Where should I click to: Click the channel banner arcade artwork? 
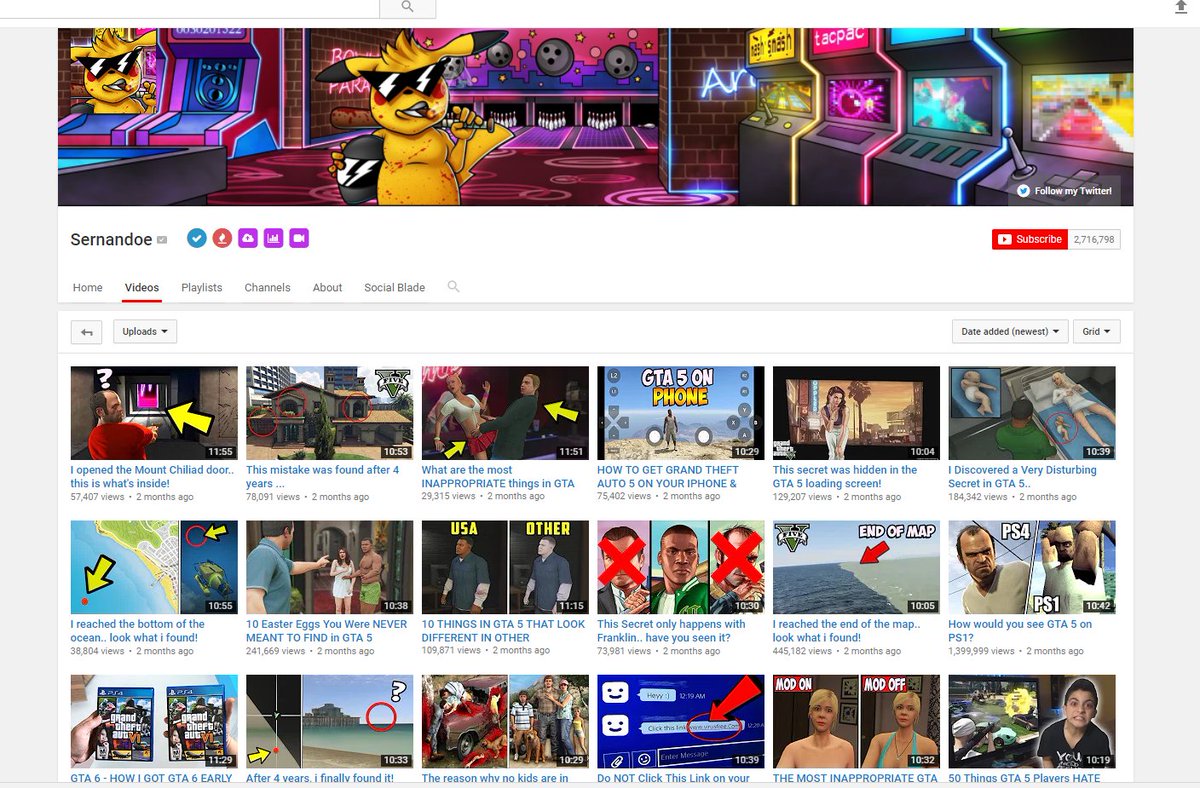[x=595, y=117]
